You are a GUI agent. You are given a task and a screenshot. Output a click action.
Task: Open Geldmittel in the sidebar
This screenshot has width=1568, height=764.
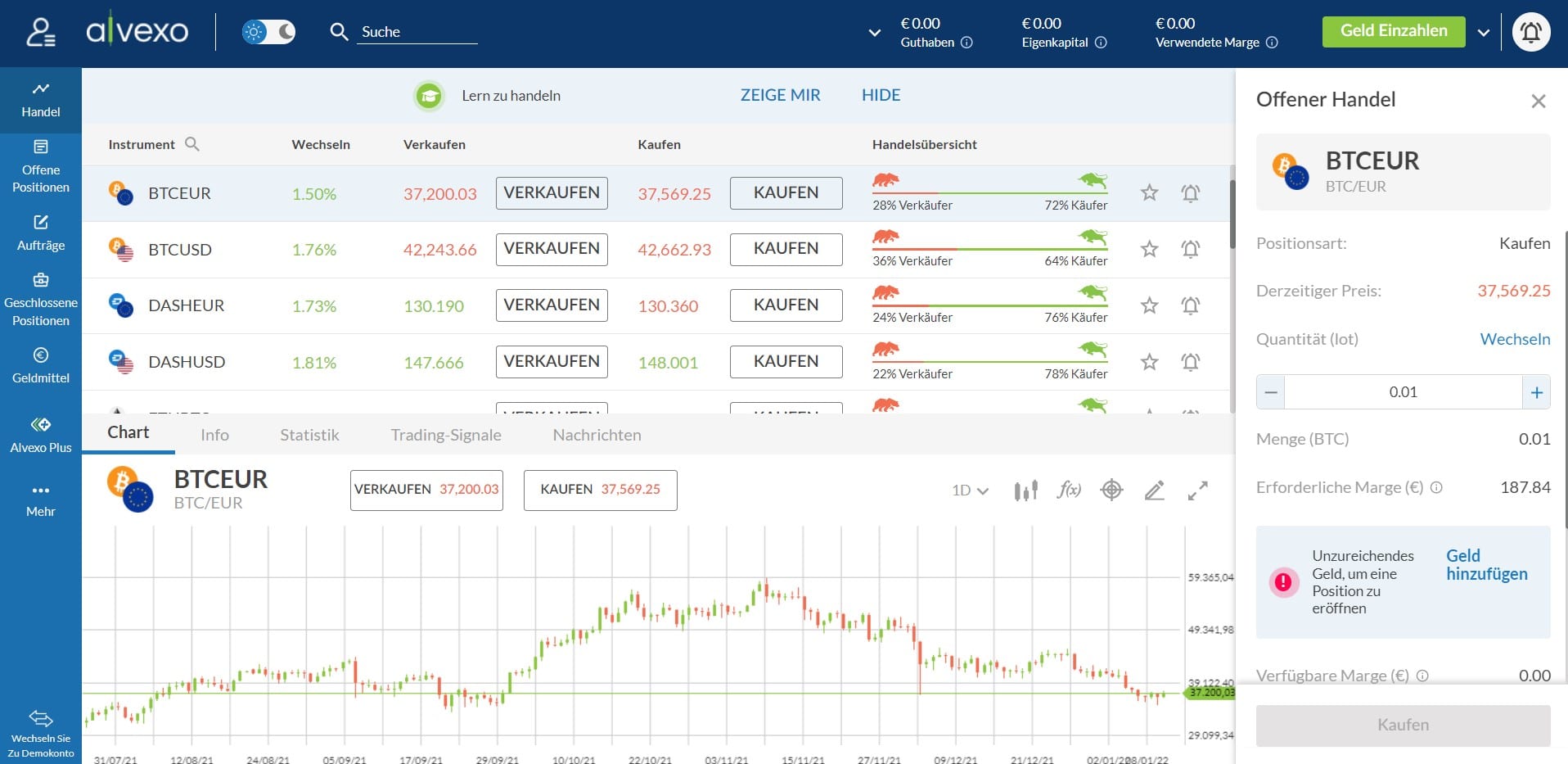click(x=41, y=365)
